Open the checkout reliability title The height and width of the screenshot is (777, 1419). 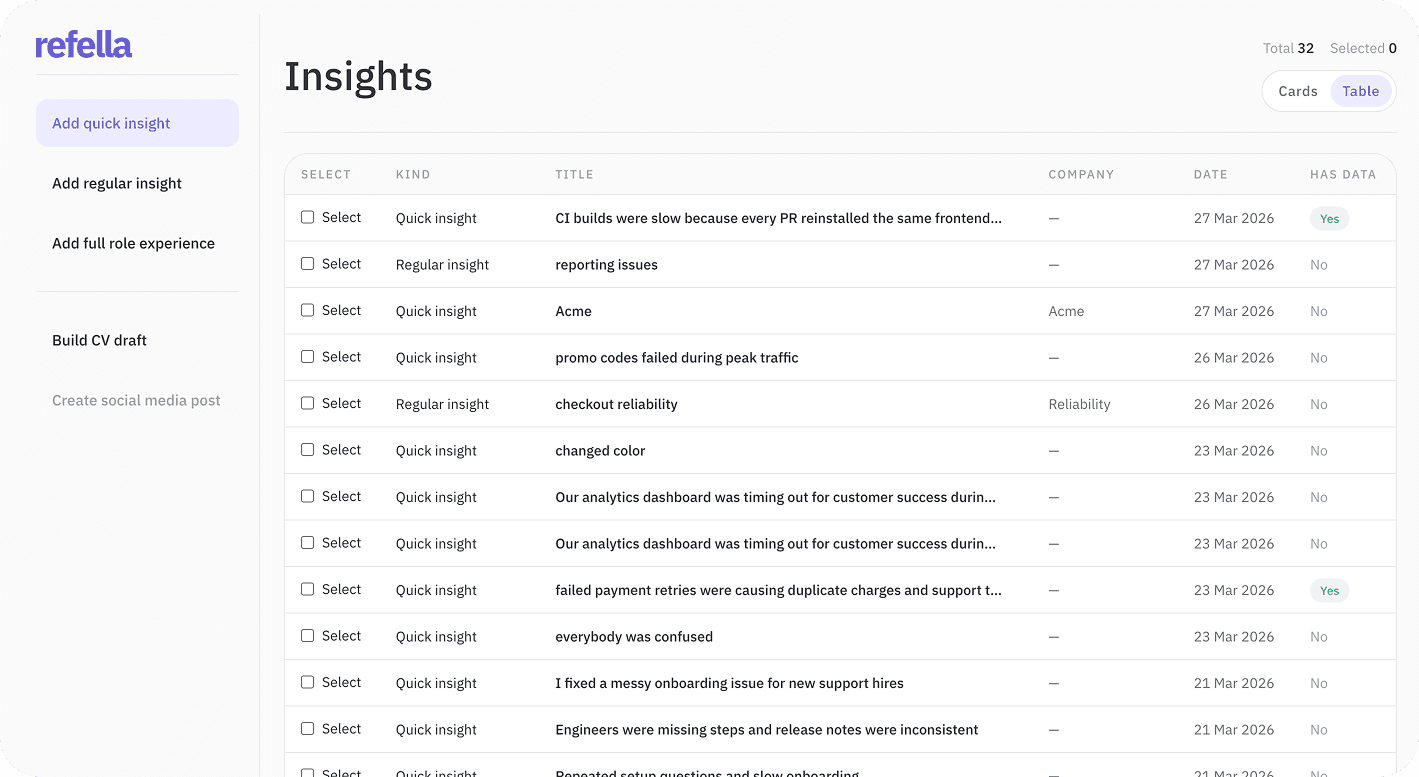[616, 404]
